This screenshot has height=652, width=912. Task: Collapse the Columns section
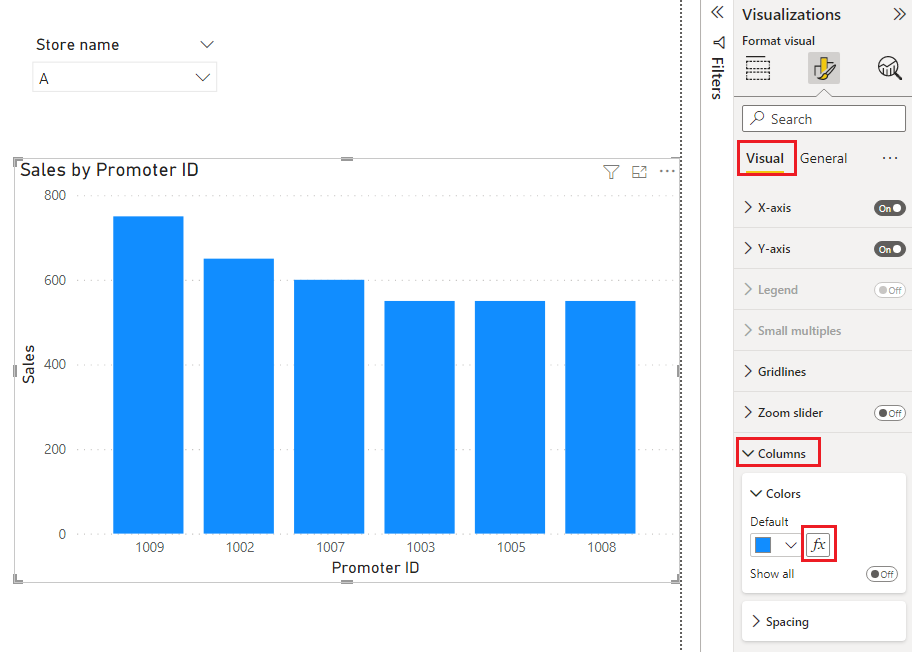point(748,453)
